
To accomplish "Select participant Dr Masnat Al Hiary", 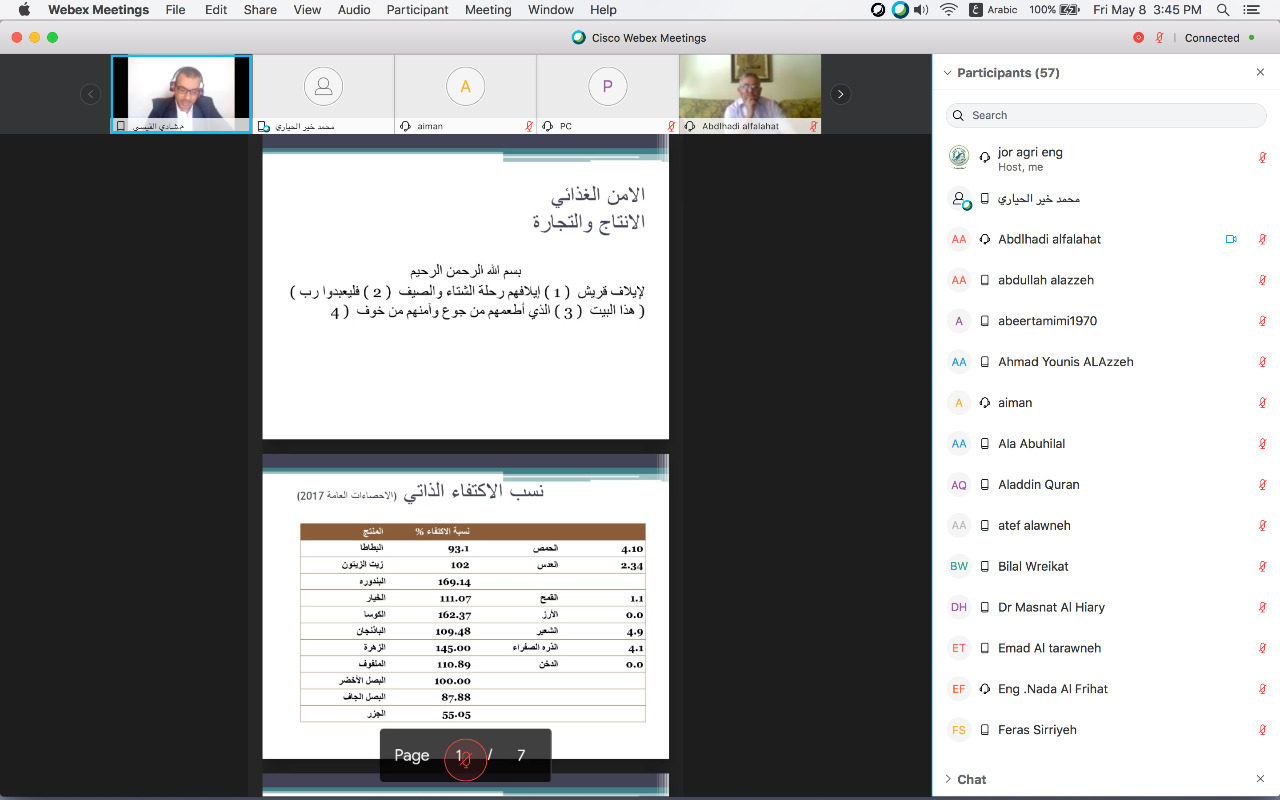I will pos(1051,607).
